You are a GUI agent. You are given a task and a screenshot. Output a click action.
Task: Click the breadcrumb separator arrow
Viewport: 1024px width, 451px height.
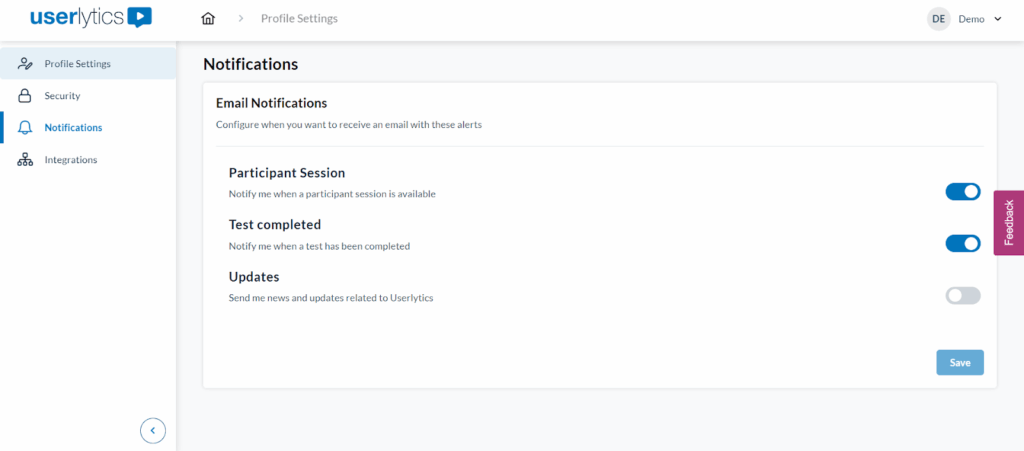241,19
